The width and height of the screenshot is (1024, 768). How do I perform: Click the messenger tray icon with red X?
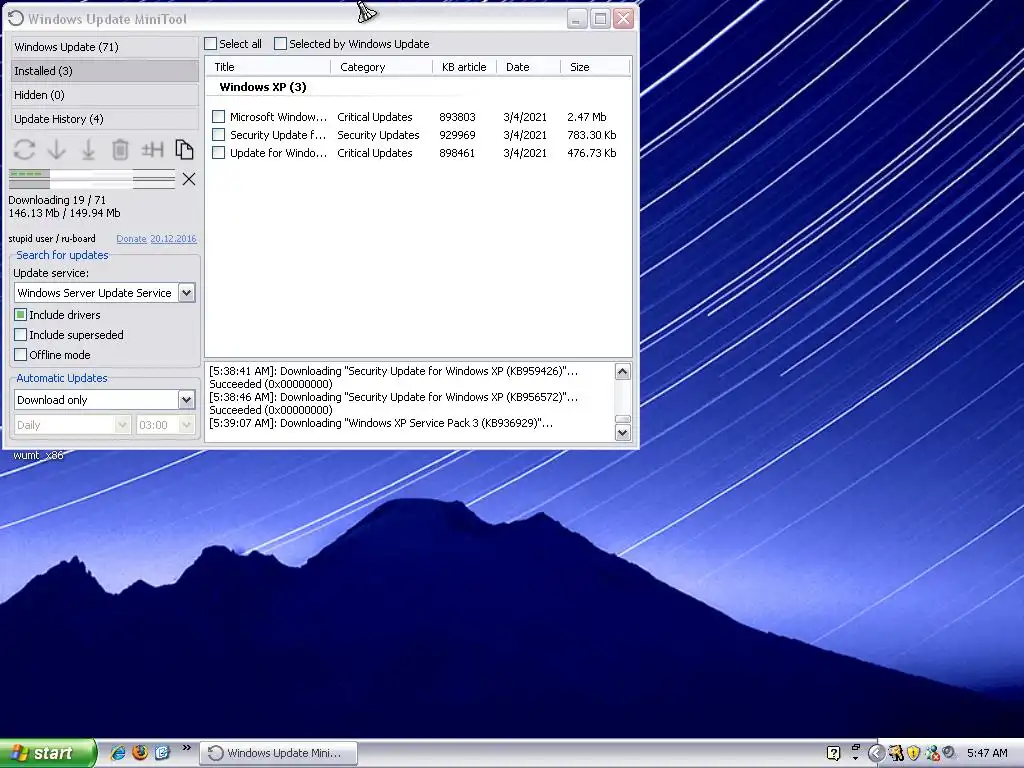tap(932, 753)
